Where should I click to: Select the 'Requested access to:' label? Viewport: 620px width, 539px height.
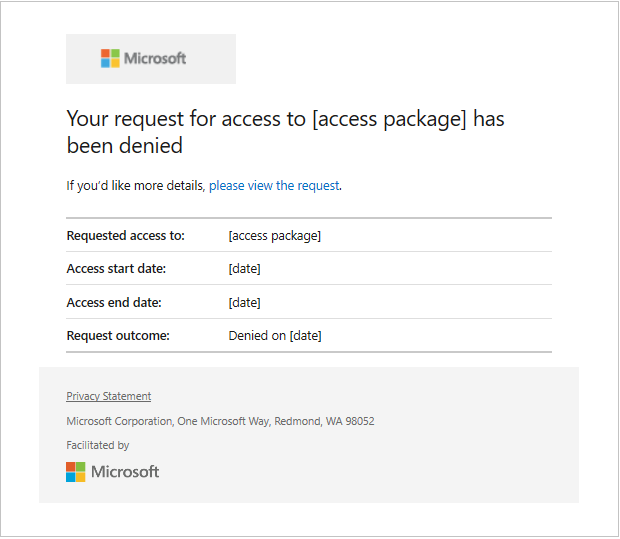click(x=125, y=236)
